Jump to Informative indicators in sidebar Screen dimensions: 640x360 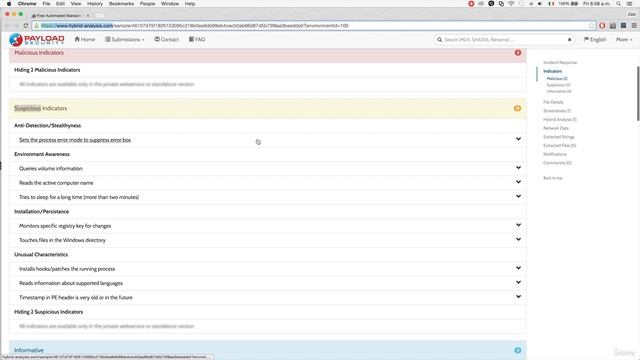(x=559, y=91)
